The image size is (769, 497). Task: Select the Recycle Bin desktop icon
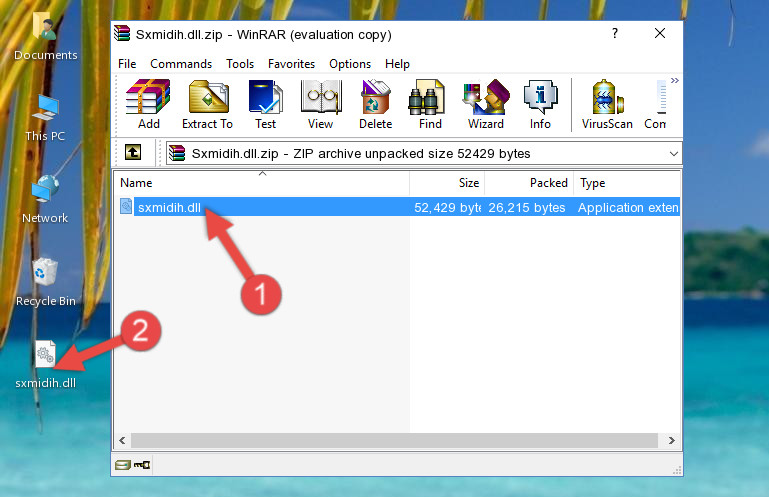(45, 282)
